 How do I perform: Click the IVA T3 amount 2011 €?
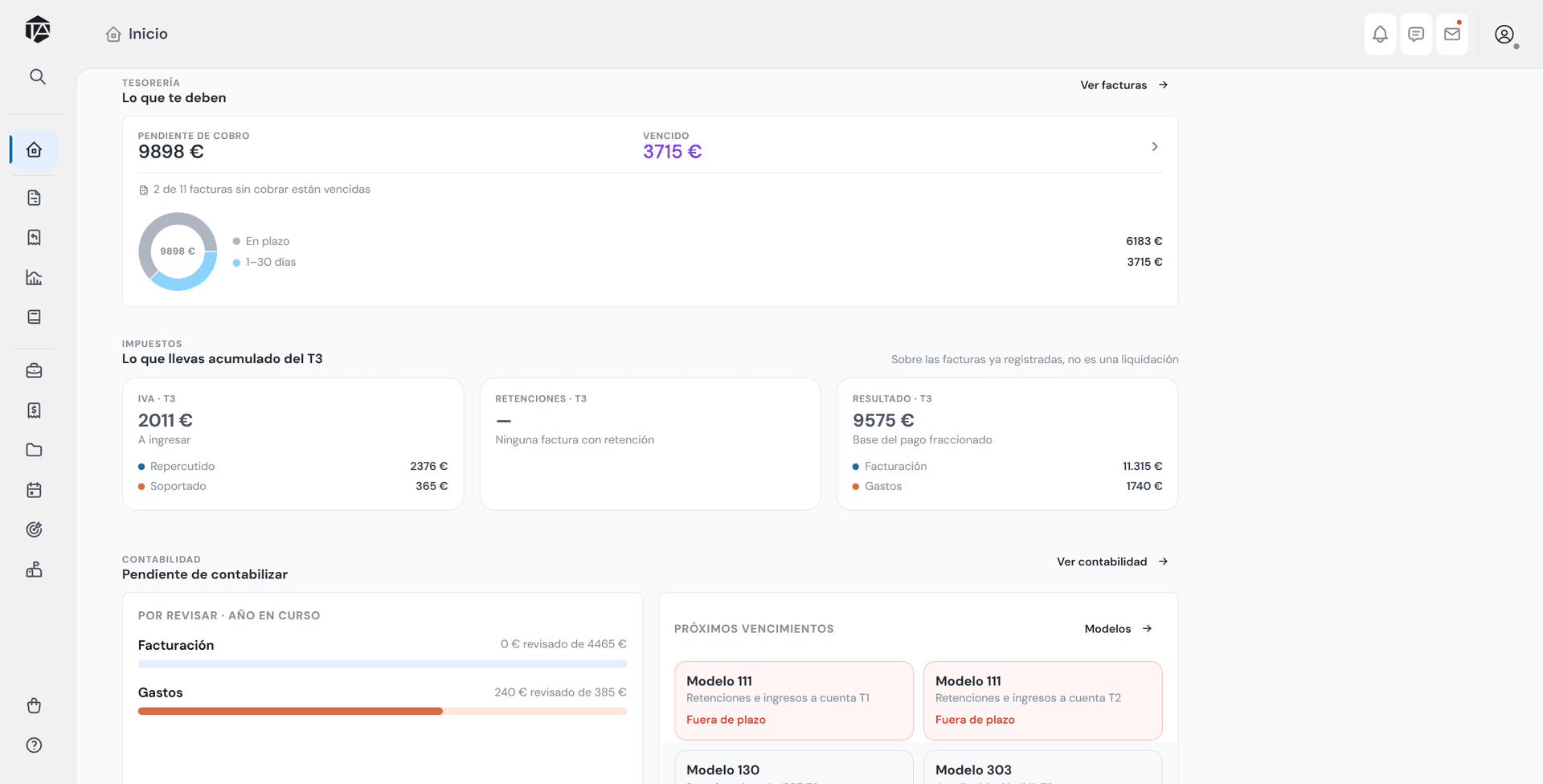tap(166, 420)
